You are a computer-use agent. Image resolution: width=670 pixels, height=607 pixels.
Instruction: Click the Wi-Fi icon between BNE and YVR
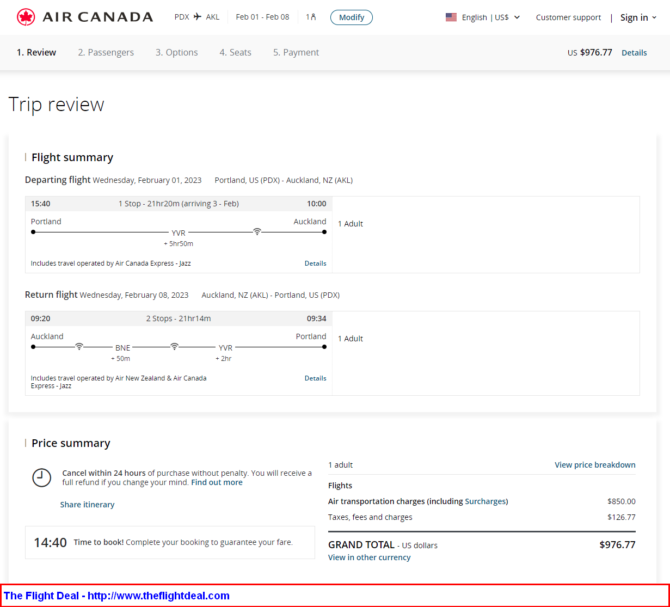(x=174, y=346)
